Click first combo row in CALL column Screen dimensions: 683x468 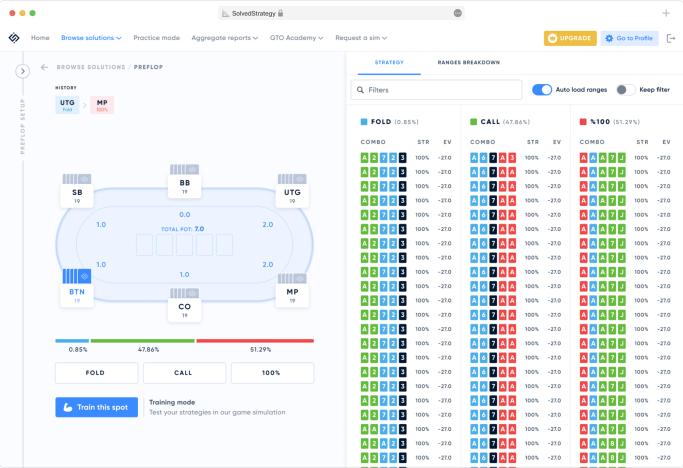[516, 158]
